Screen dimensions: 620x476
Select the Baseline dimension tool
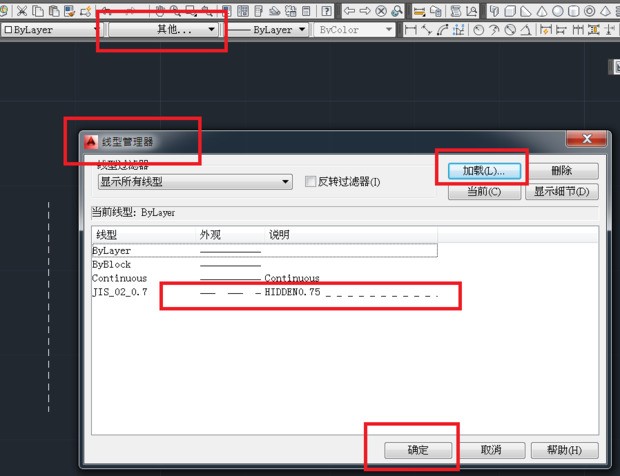pyautogui.click(x=561, y=30)
